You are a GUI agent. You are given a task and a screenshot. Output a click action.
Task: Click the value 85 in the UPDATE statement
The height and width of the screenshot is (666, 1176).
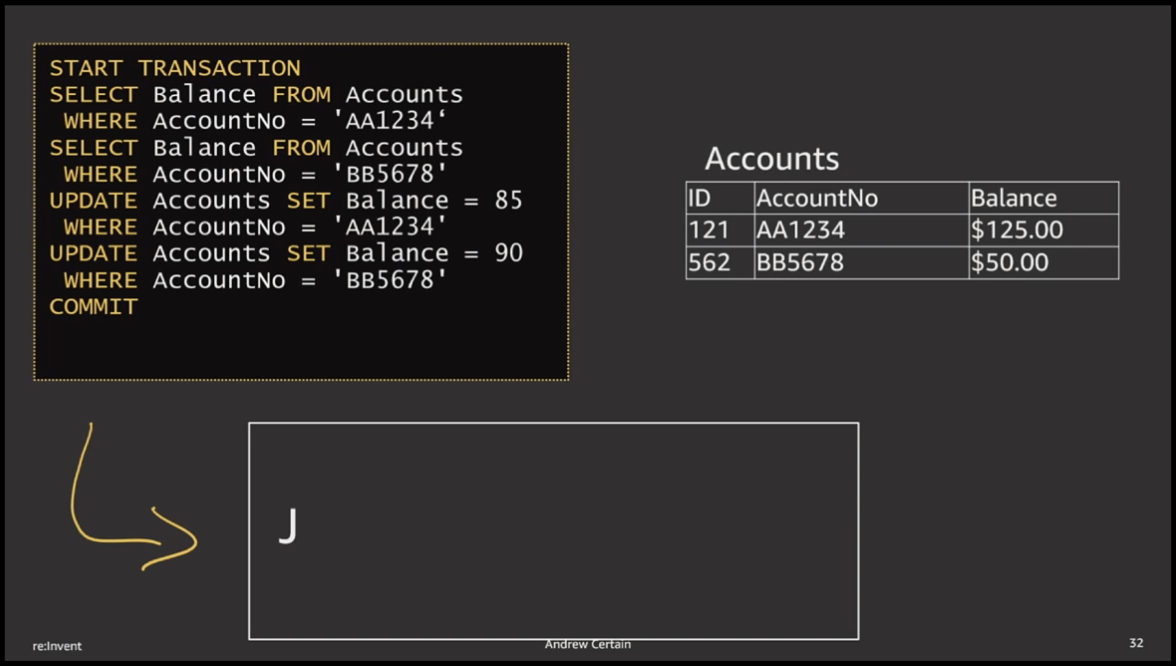[x=508, y=200]
